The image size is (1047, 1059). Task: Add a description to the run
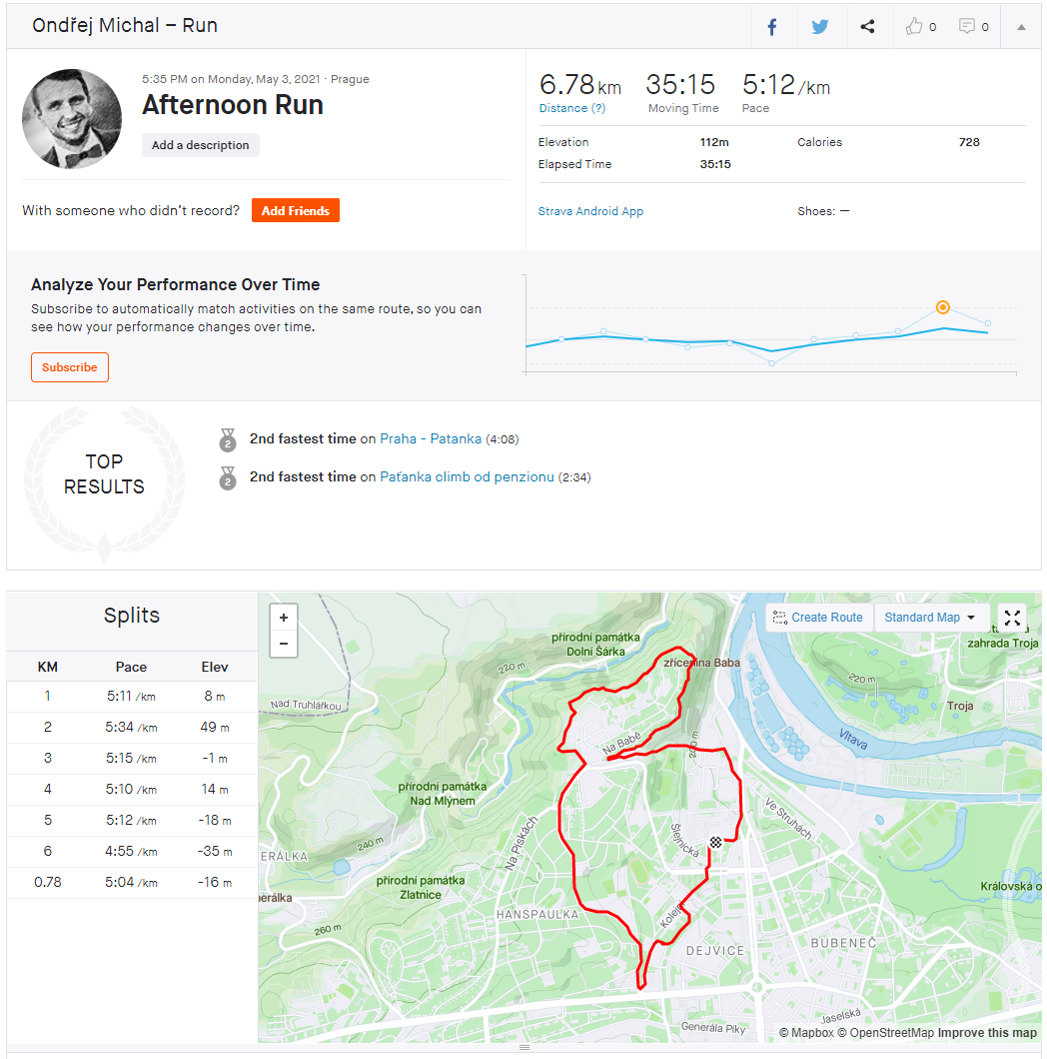[200, 145]
